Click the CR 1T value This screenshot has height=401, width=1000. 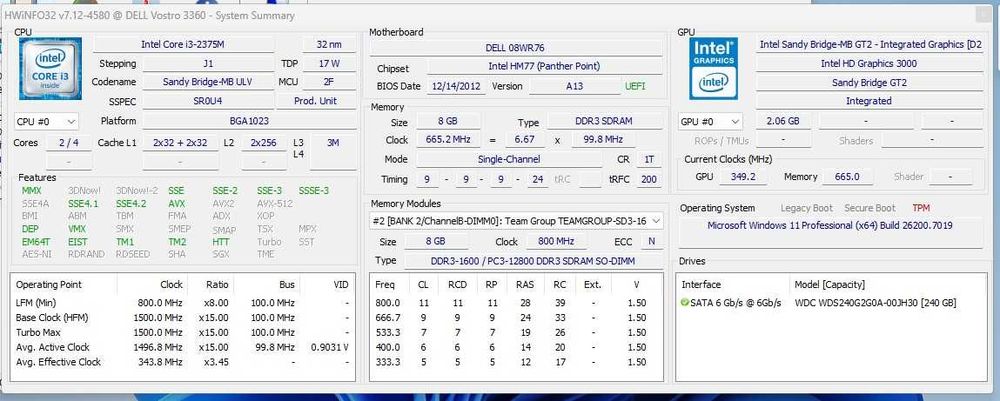(x=649, y=159)
